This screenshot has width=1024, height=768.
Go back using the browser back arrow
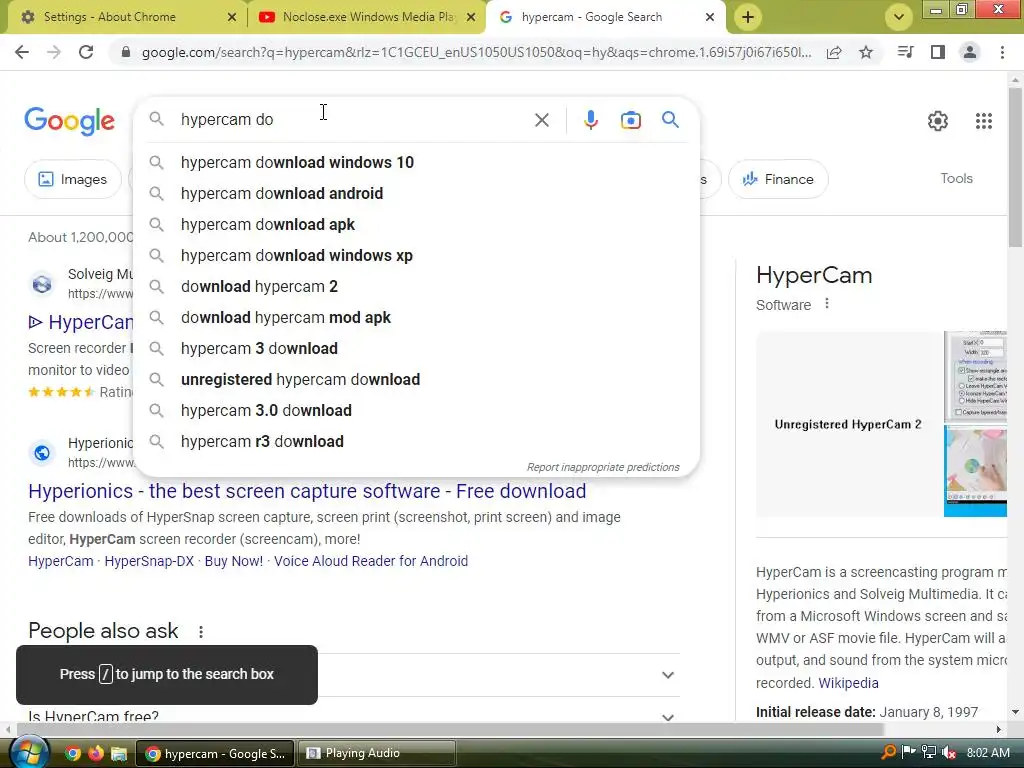pyautogui.click(x=22, y=52)
